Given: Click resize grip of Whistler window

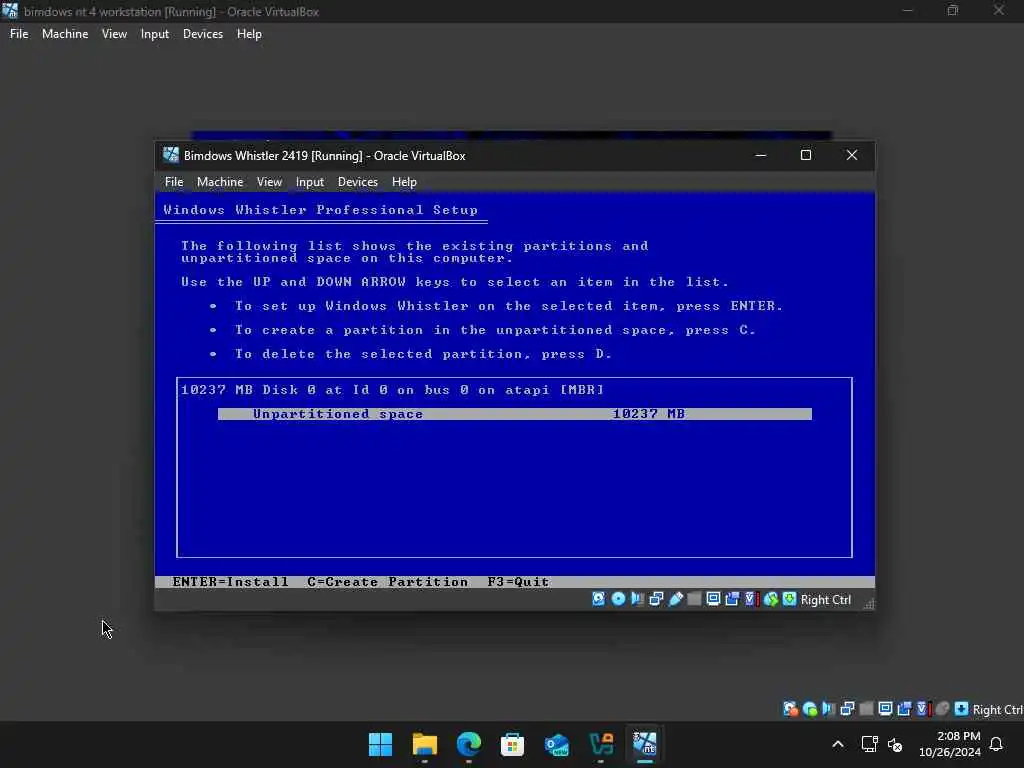Looking at the screenshot, I should (x=869, y=604).
